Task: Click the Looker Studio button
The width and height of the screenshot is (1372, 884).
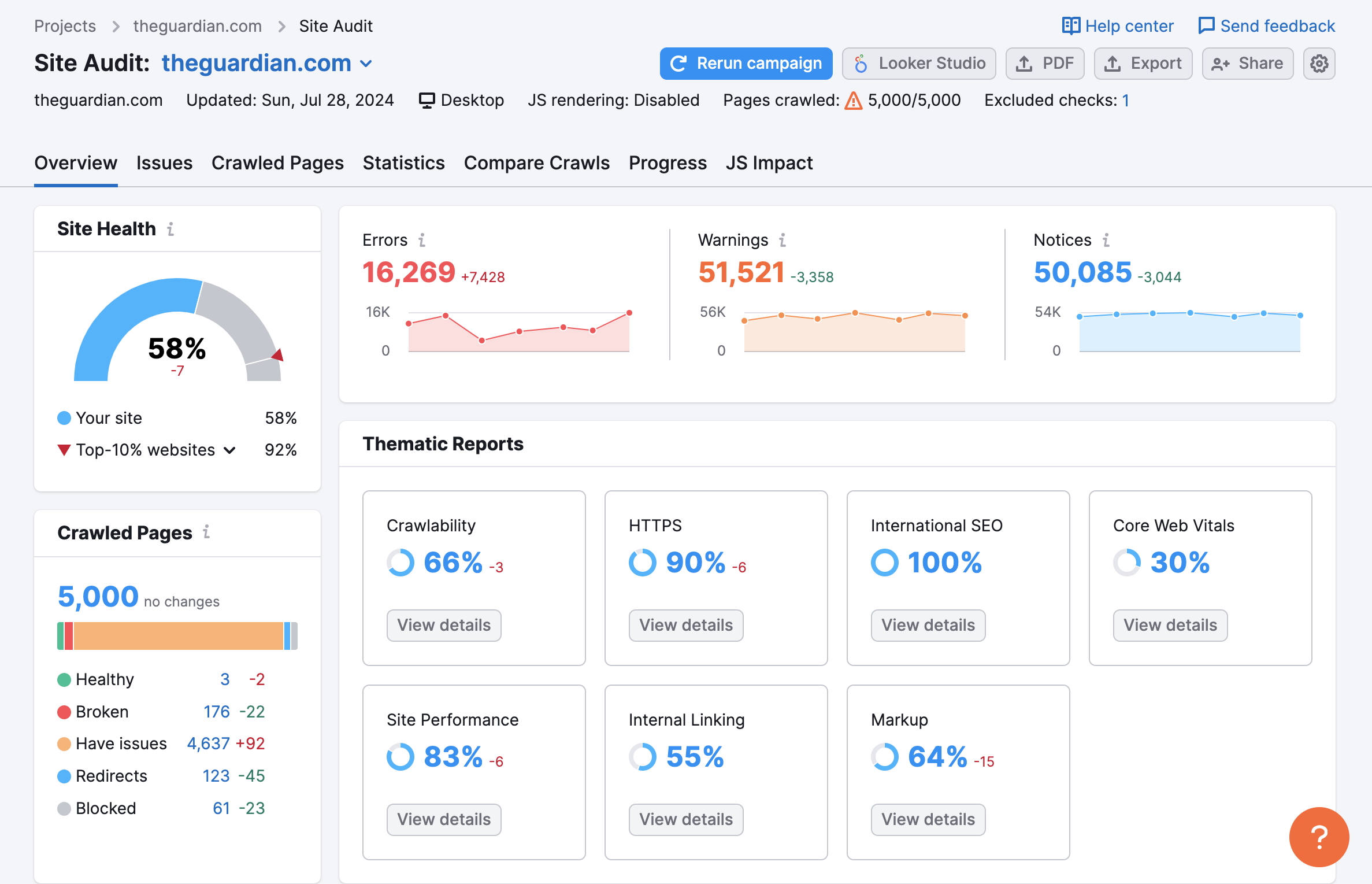Action: (x=919, y=64)
